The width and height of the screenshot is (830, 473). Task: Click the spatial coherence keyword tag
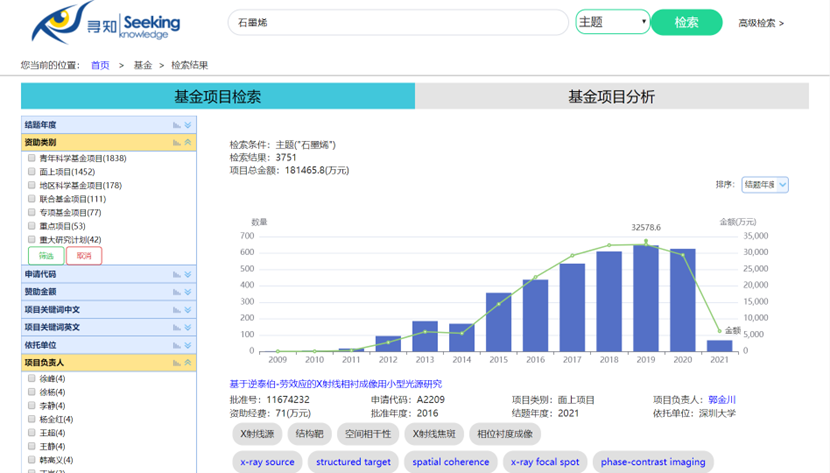pyautogui.click(x=451, y=462)
